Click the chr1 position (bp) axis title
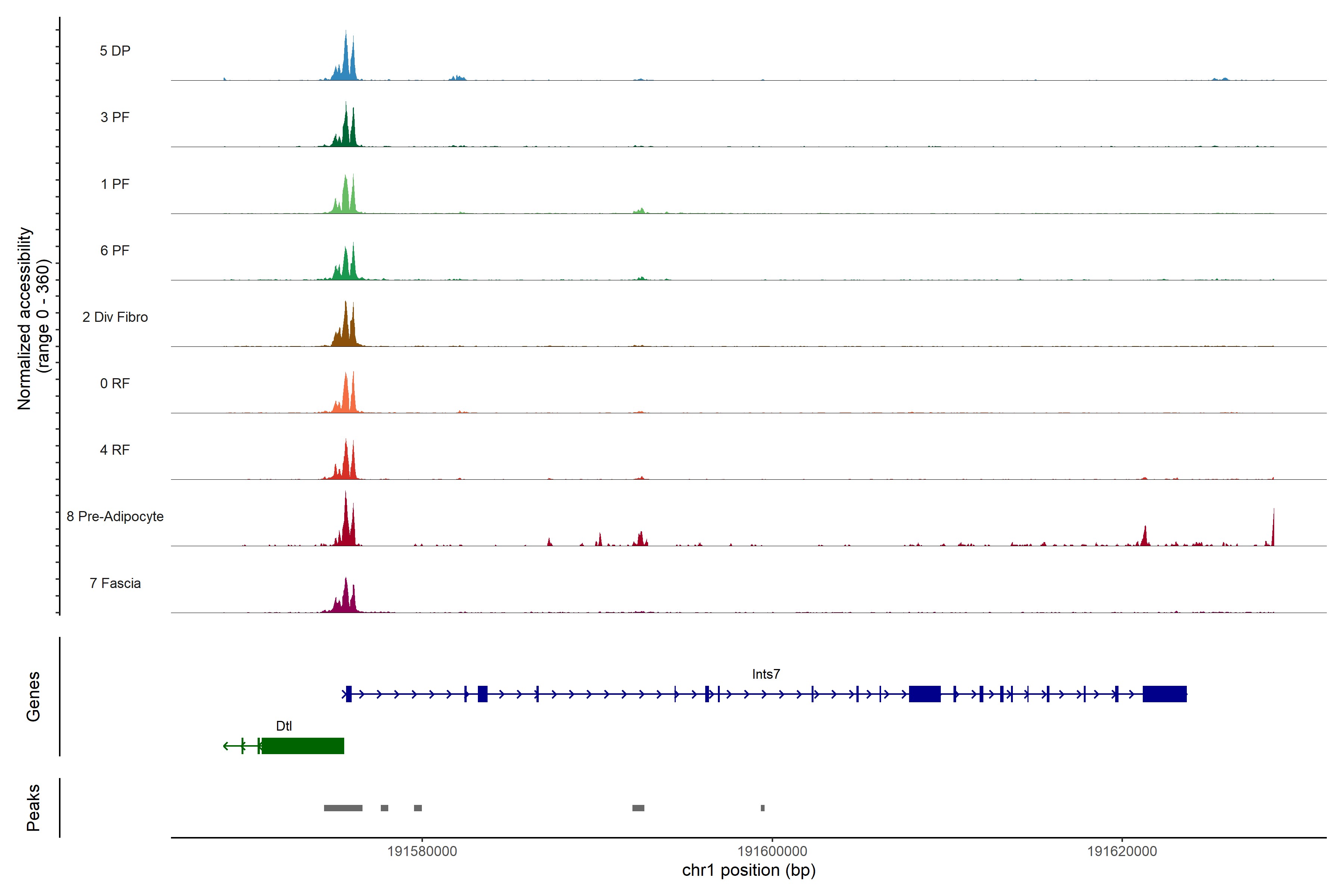The image size is (1344, 896). [749, 870]
